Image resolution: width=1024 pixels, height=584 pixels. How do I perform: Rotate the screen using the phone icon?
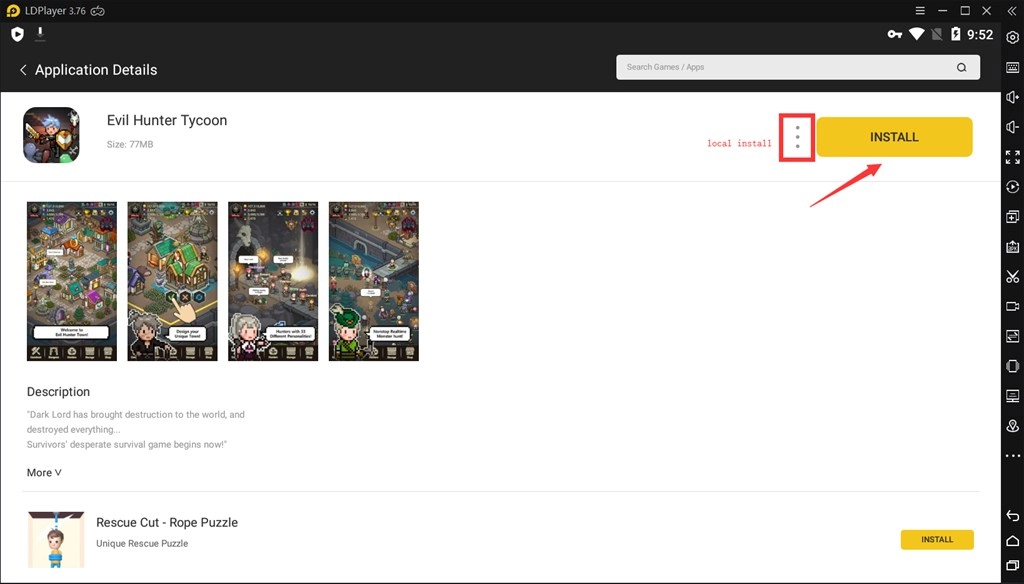[x=1012, y=366]
